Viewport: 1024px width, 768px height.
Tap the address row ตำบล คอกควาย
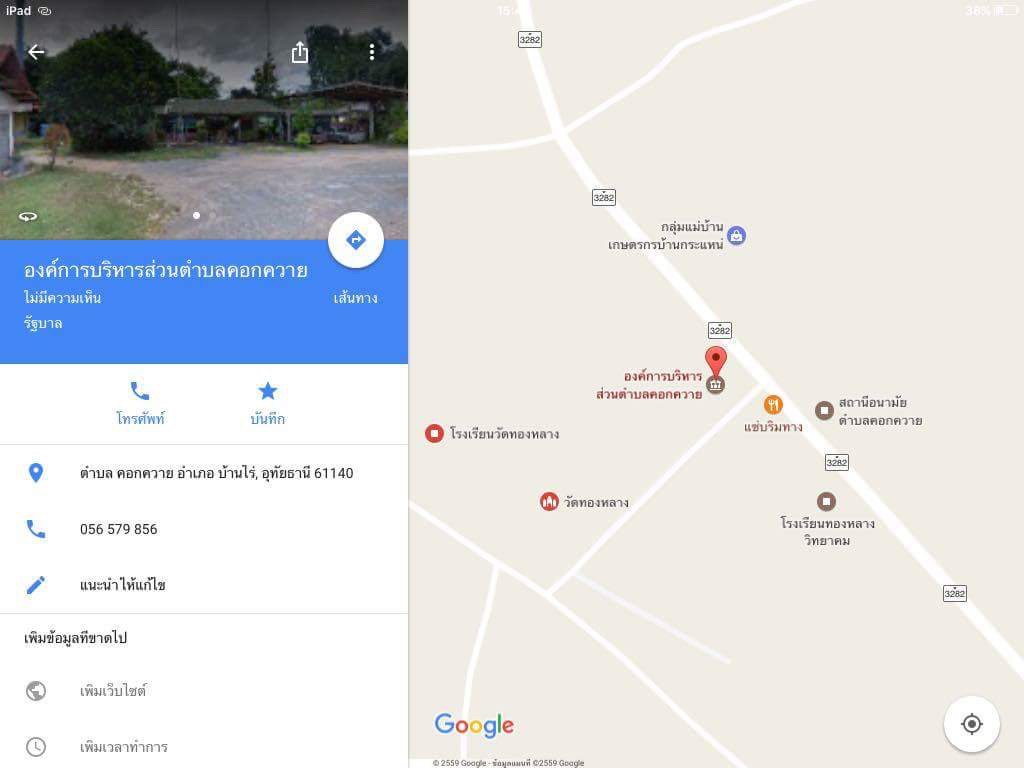pos(204,473)
